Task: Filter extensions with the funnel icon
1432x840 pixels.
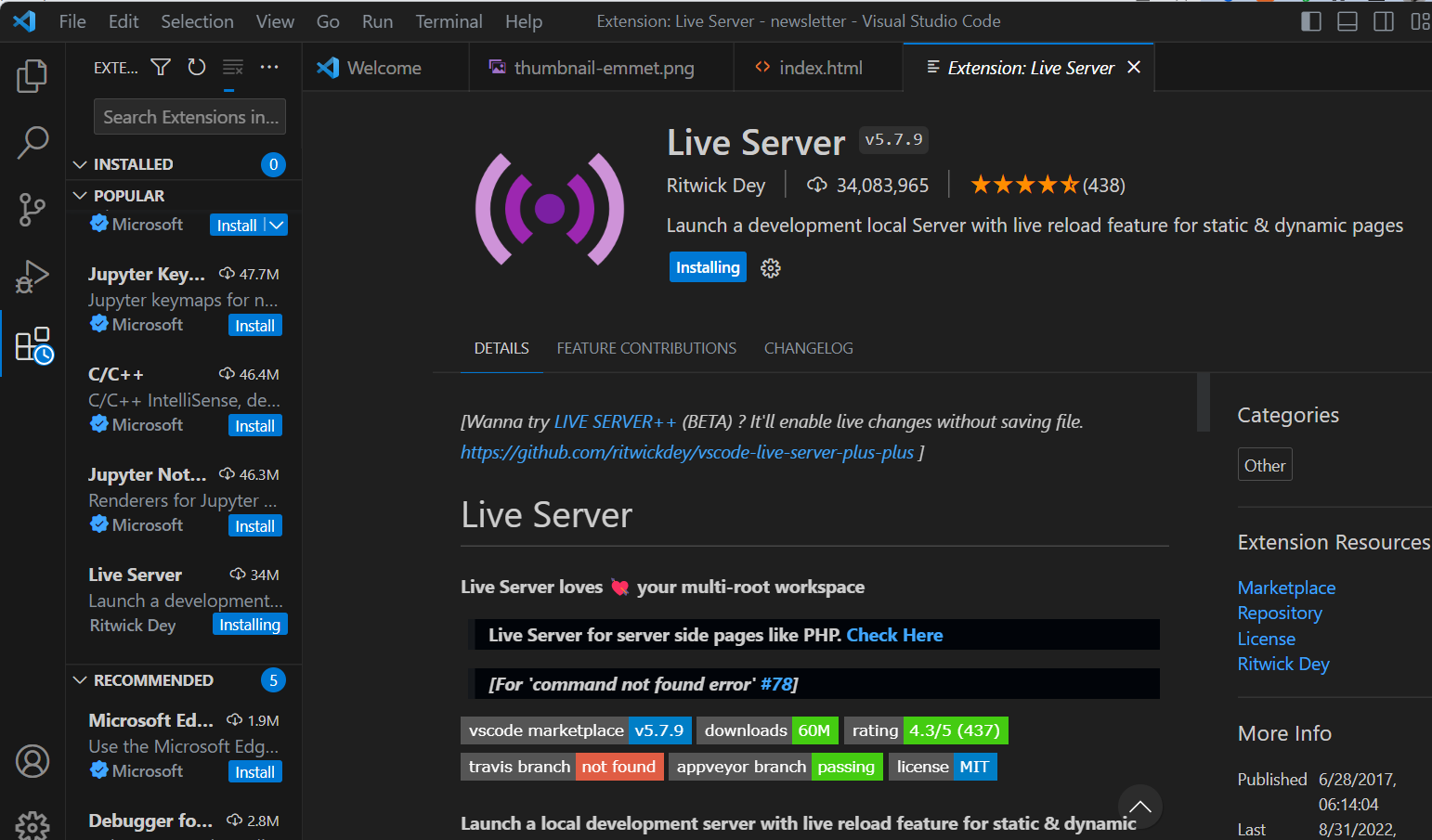Action: click(x=161, y=67)
